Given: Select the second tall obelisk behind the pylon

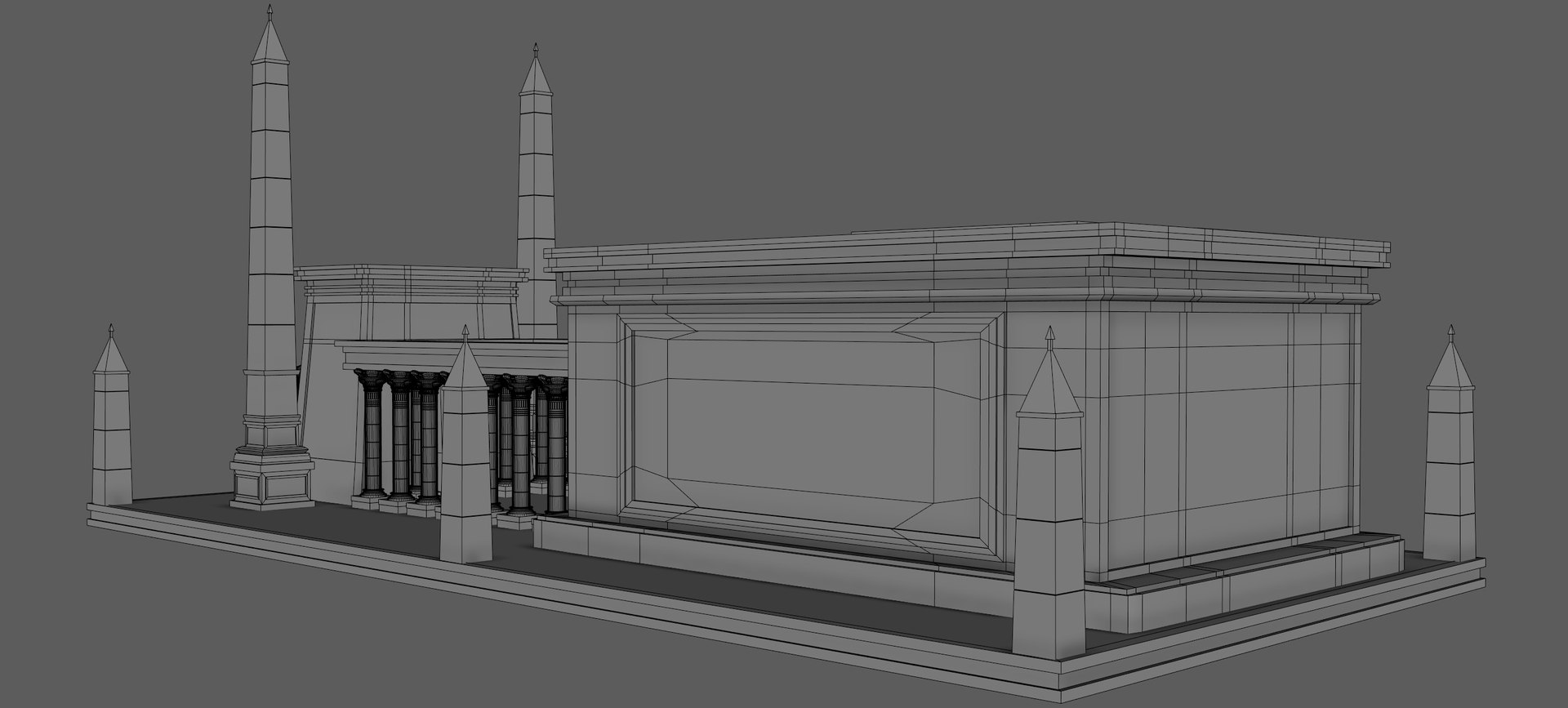Looking at the screenshot, I should 536,192.
